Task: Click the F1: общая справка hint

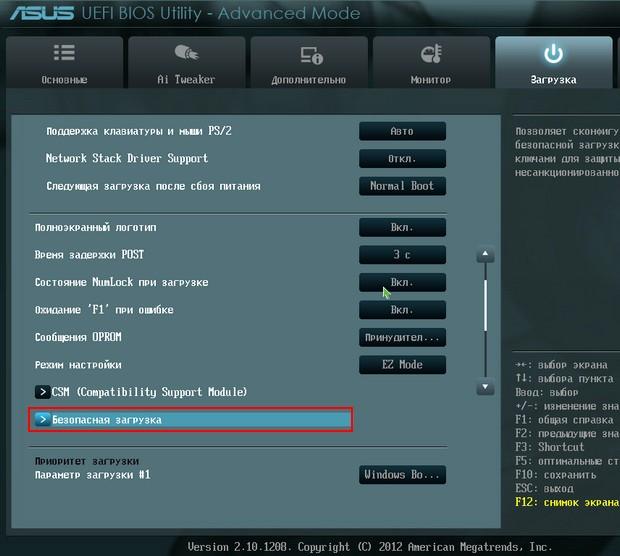Action: [x=564, y=420]
